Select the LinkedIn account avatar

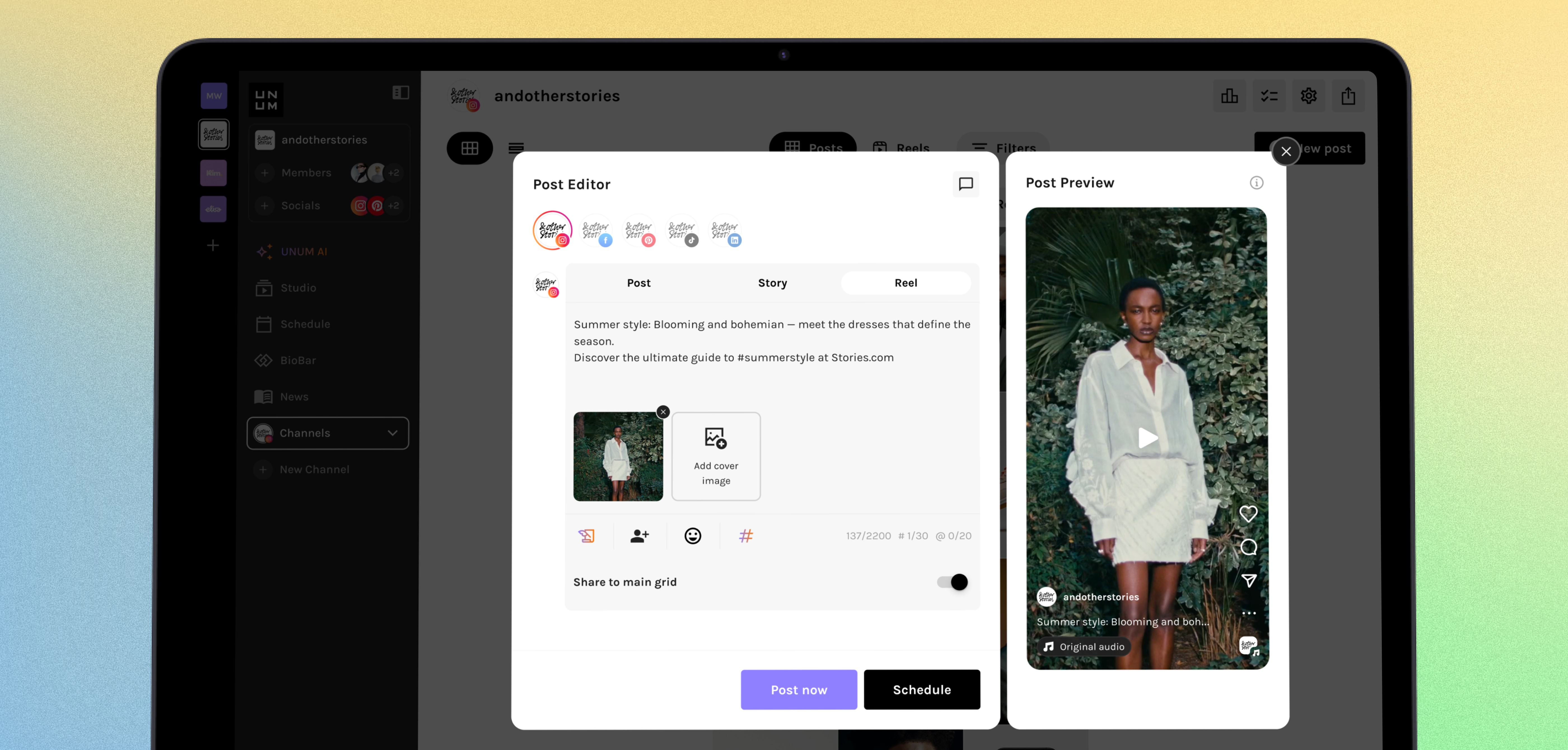click(725, 231)
